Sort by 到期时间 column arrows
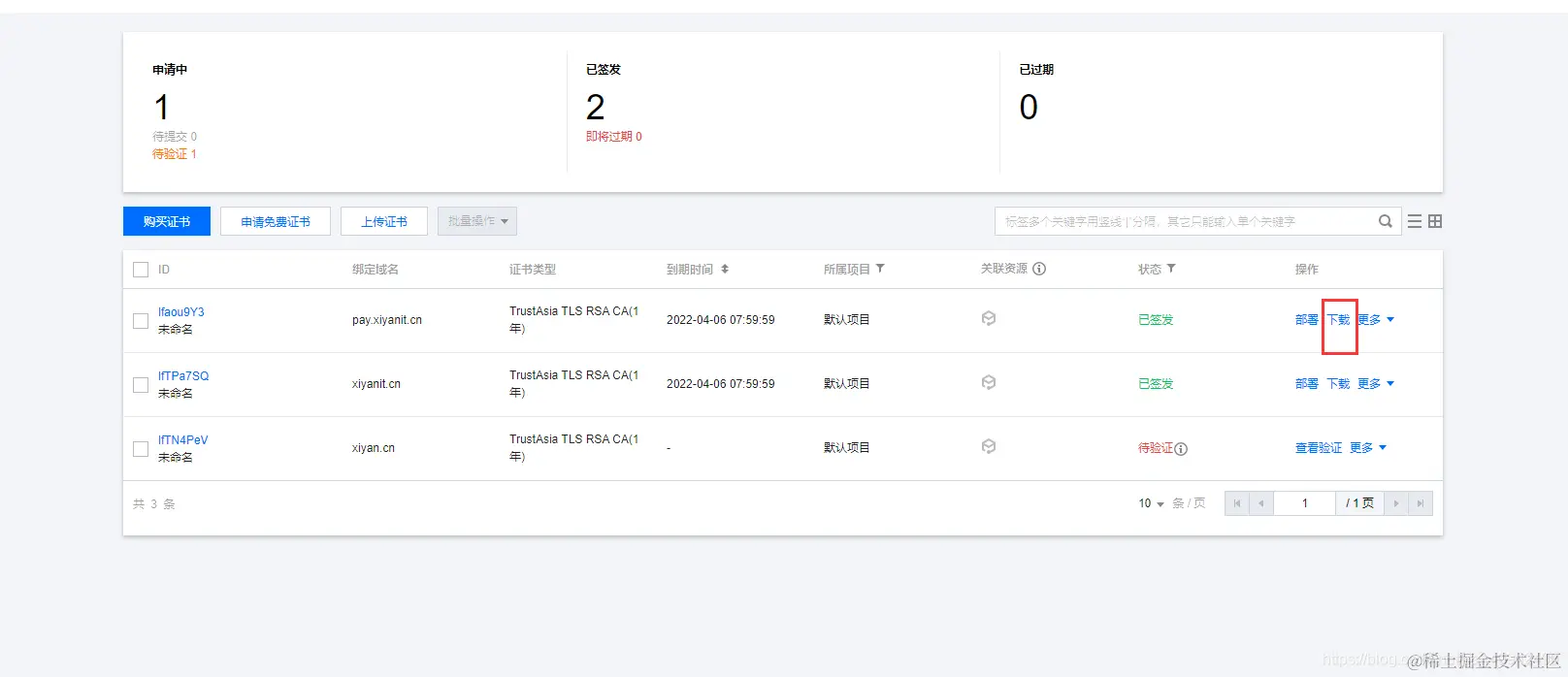This screenshot has width=1568, height=677. click(725, 269)
